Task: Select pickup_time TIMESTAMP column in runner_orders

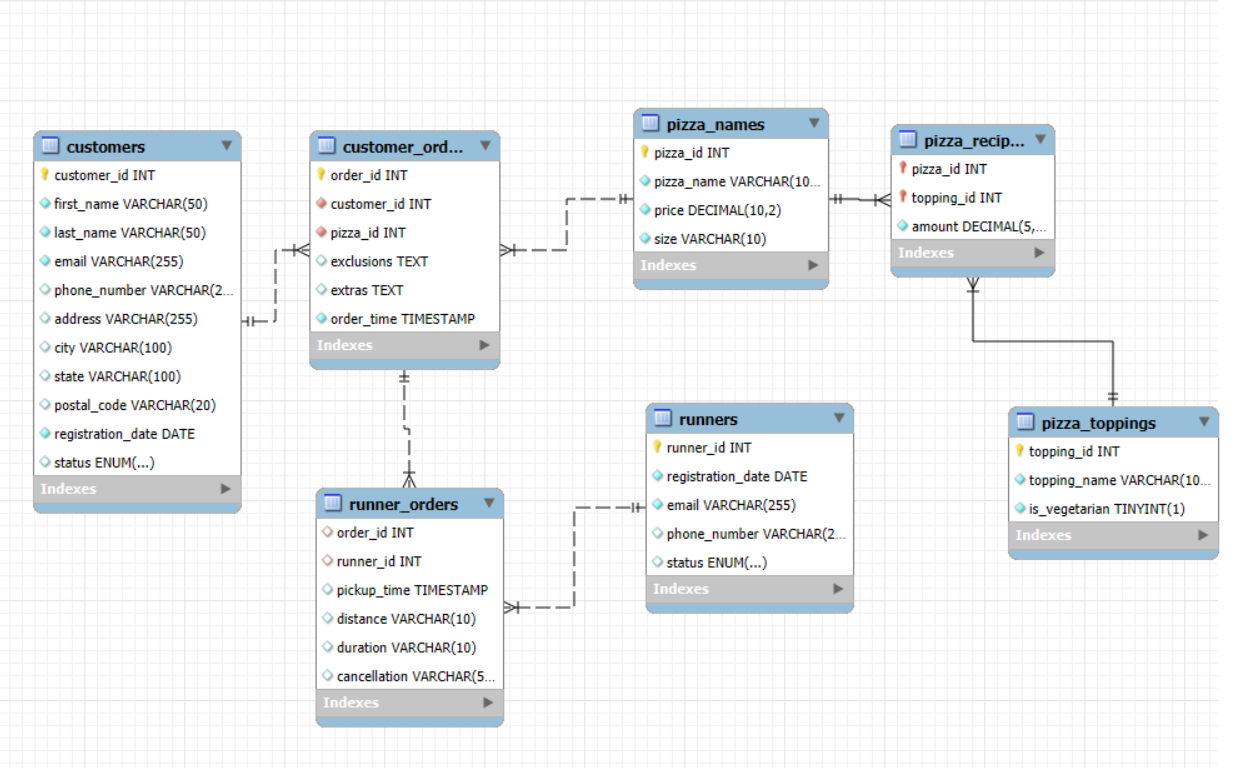Action: [x=412, y=590]
